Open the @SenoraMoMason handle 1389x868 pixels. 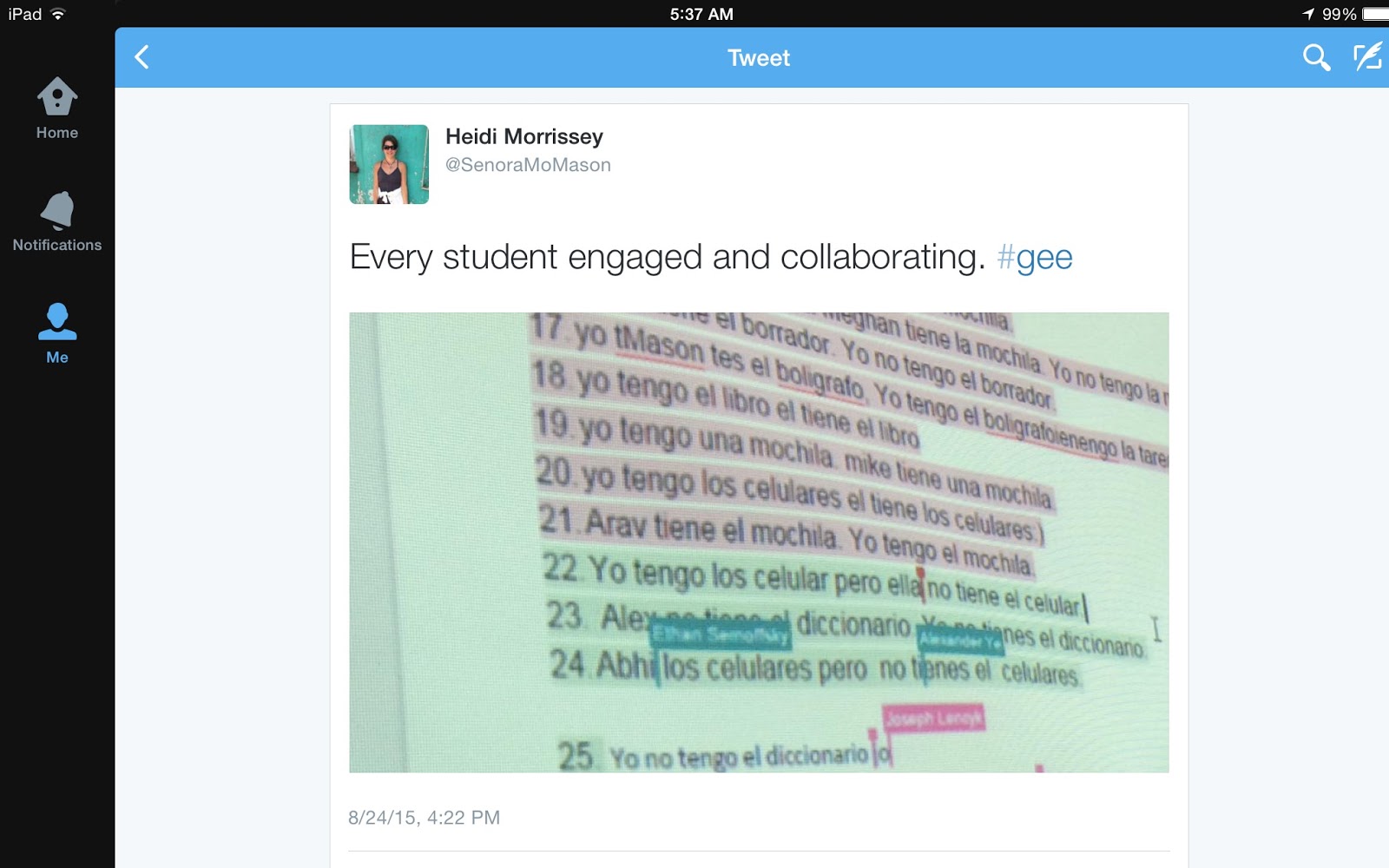click(x=528, y=165)
